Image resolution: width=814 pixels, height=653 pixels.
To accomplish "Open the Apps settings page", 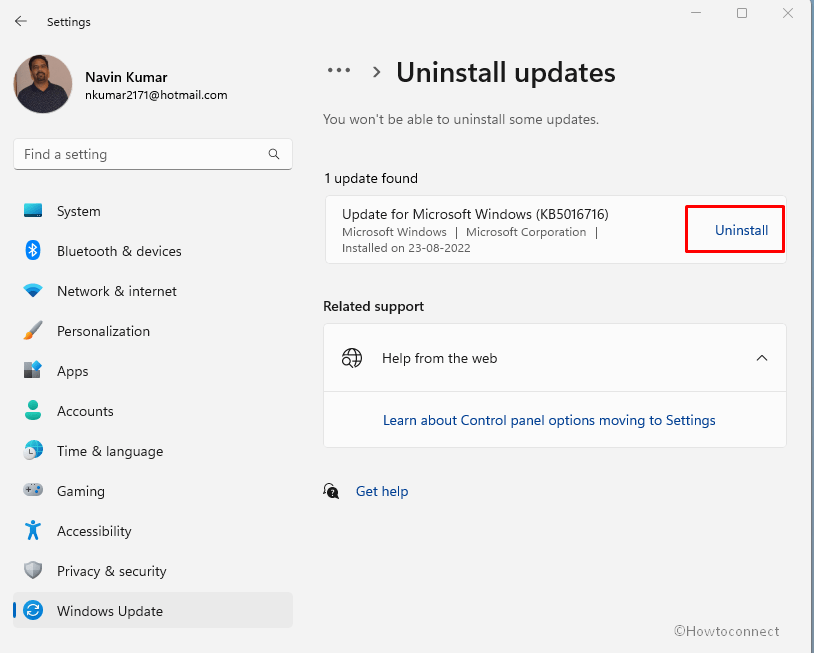I will pyautogui.click(x=153, y=371).
